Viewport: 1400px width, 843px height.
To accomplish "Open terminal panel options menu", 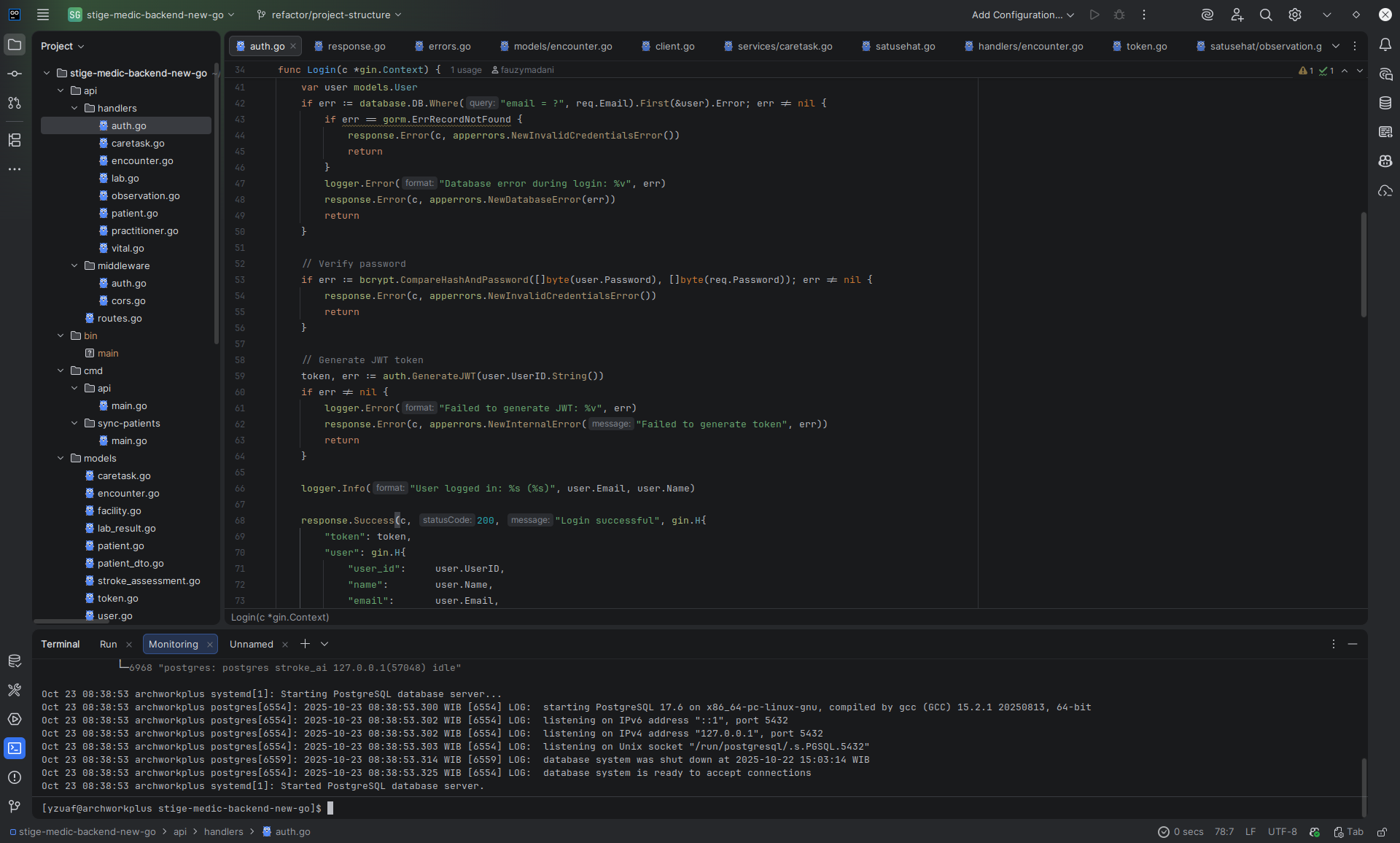I will (1334, 644).
